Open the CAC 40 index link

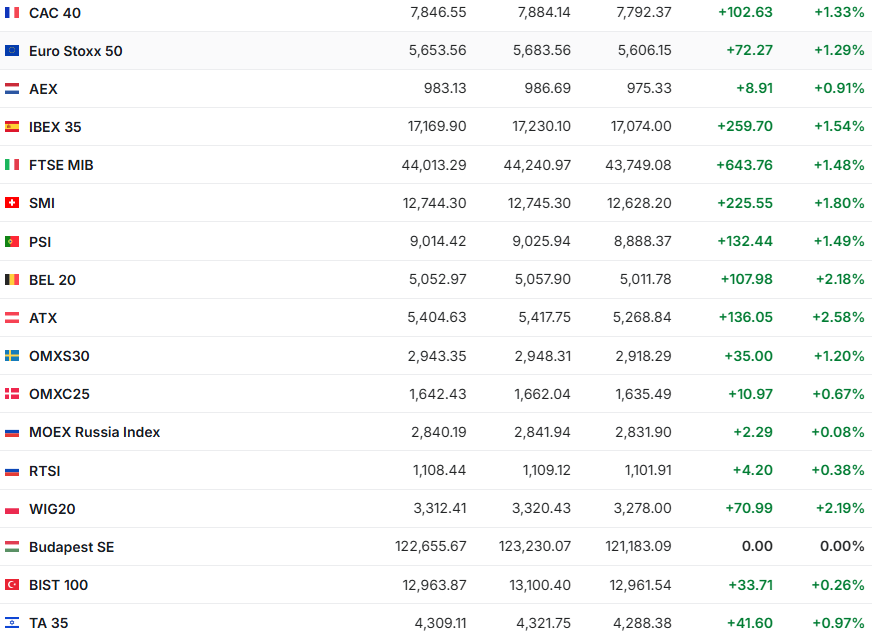tap(55, 13)
